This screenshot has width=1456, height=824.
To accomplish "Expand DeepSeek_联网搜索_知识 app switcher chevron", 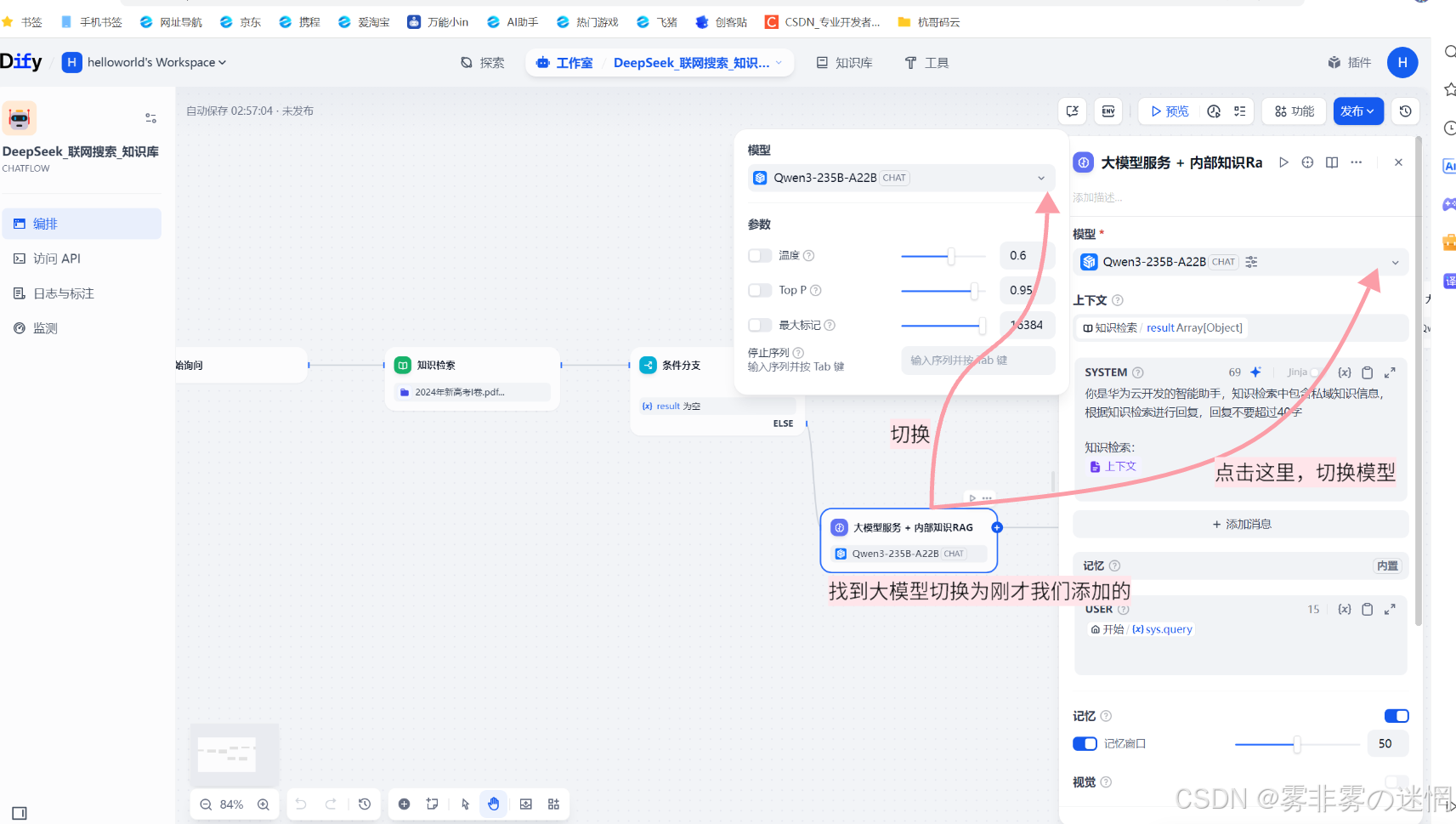I will [x=779, y=63].
